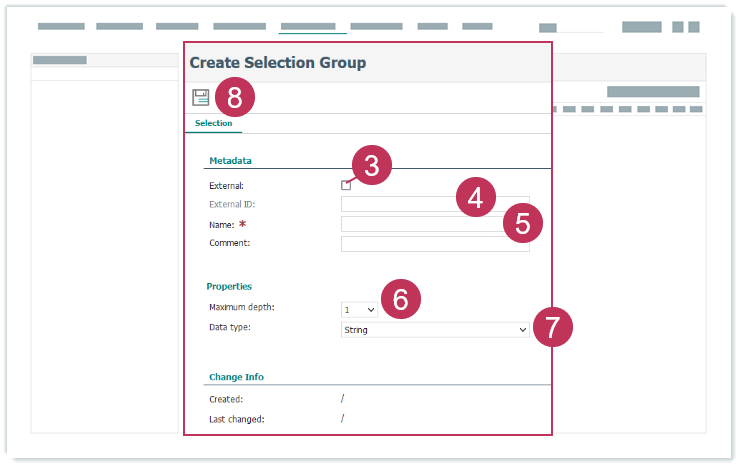Click the red number 6 callout badge
Screen dimensions: 741x468
point(400,300)
